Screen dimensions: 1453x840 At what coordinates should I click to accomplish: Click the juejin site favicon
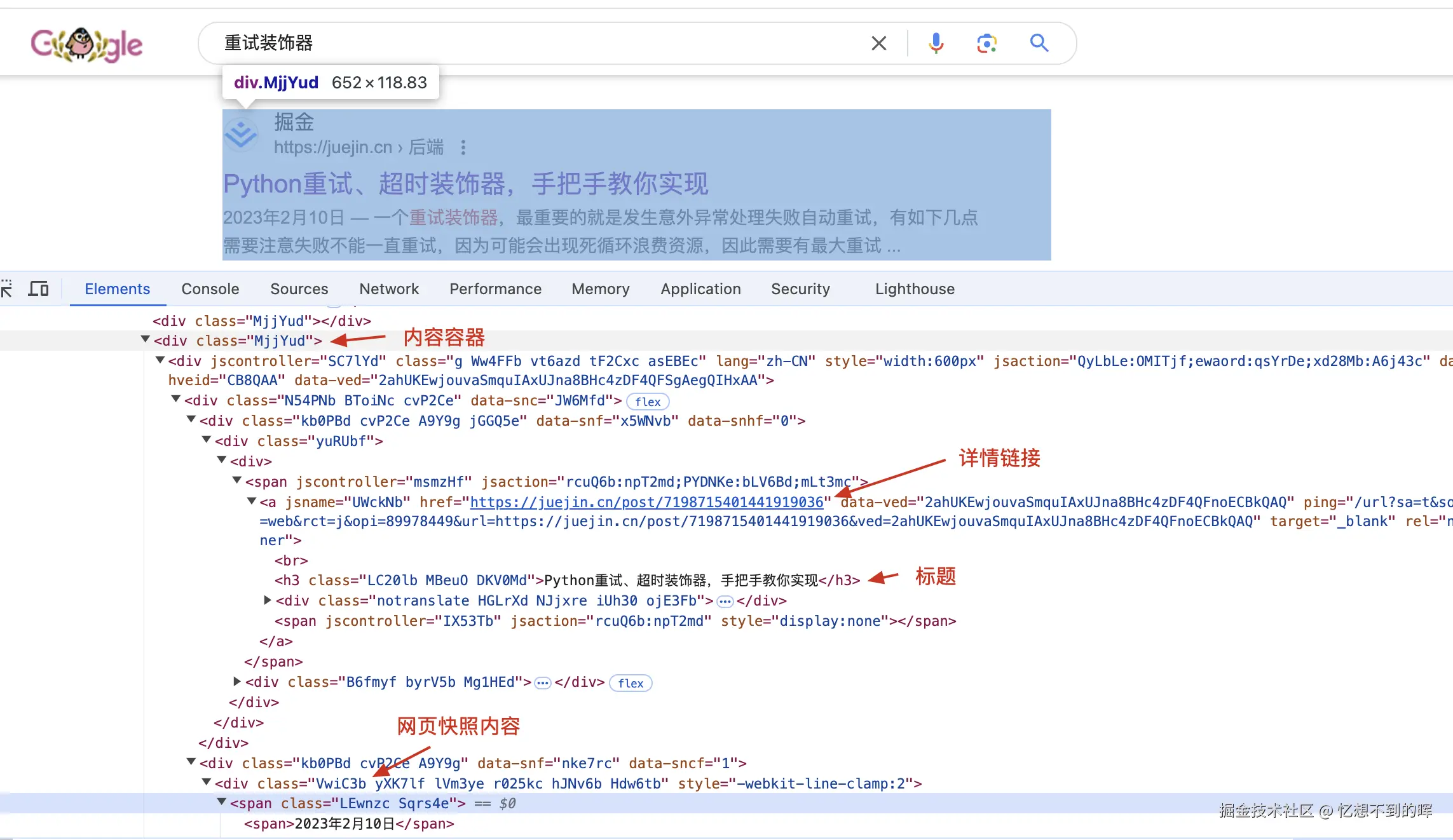point(241,134)
